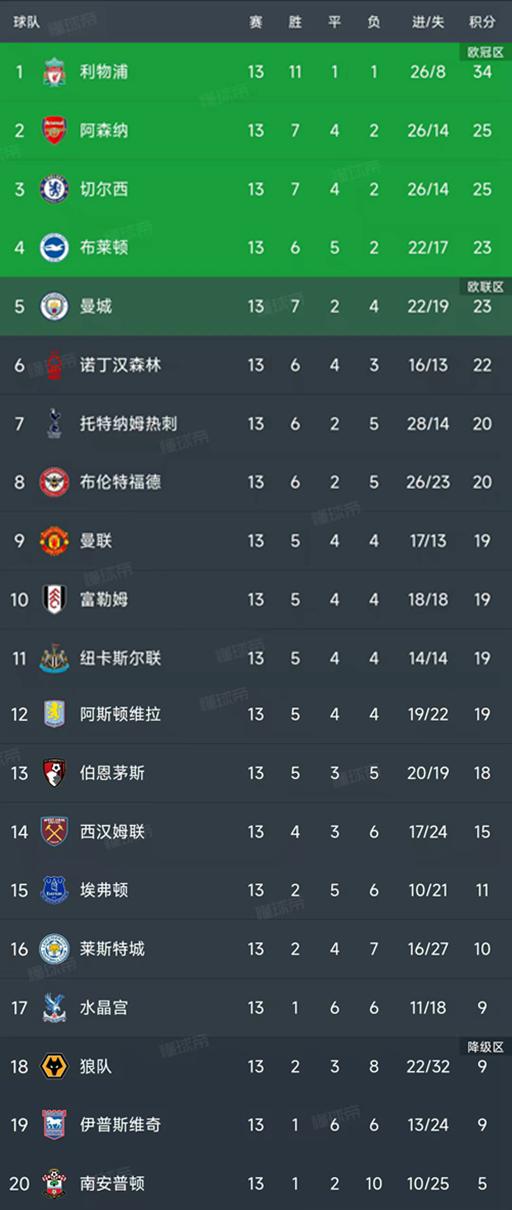Select the Manchester United crest

(x=54, y=540)
